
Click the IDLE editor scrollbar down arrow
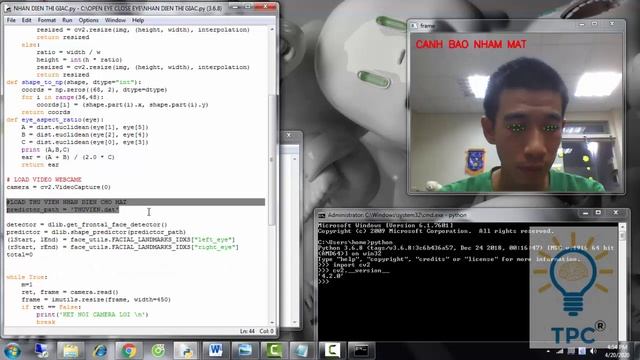(x=272, y=323)
